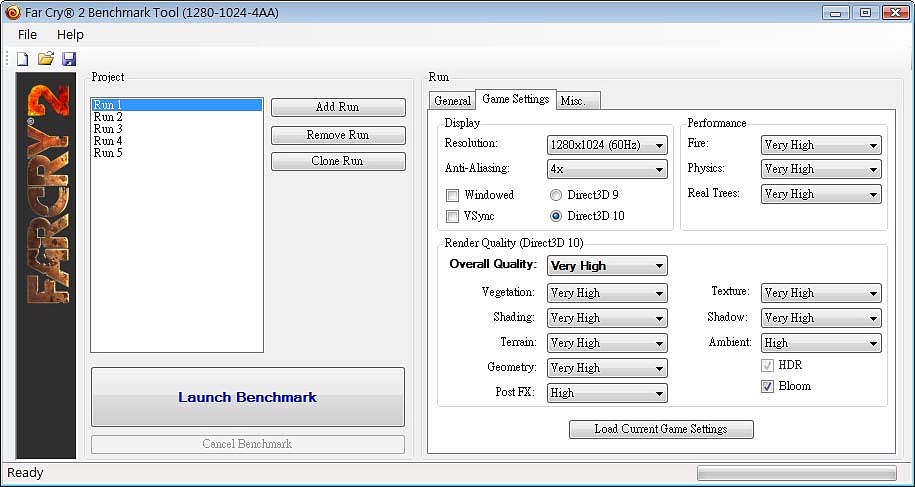Click the Save project floppy icon
The height and width of the screenshot is (487, 915).
(69, 59)
